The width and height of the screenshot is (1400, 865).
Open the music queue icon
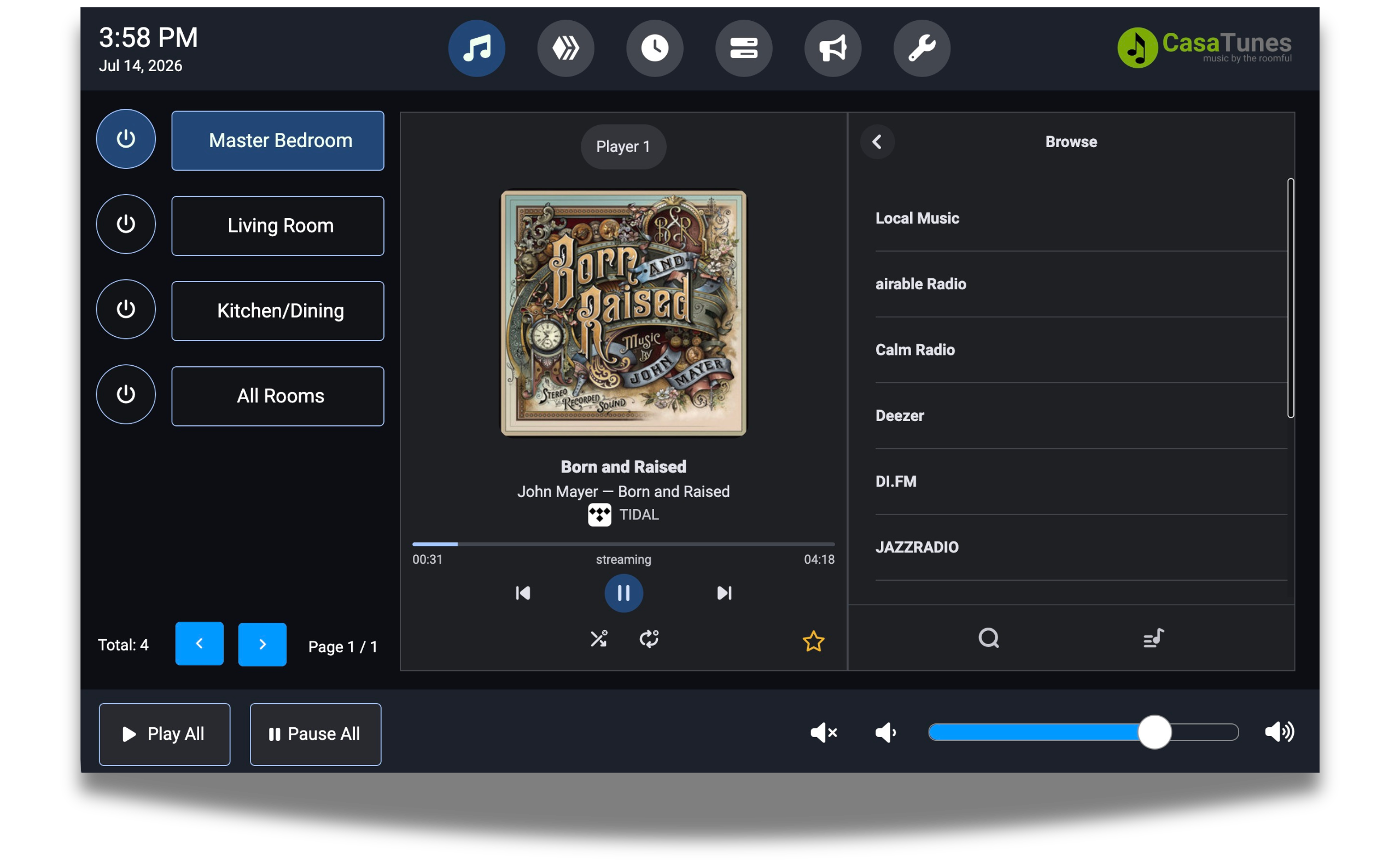(x=1153, y=639)
